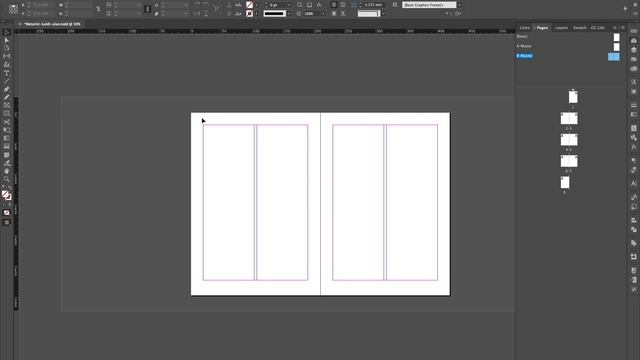Click the Apply None button in toolbox
The image size is (640, 360).
pos(7,213)
